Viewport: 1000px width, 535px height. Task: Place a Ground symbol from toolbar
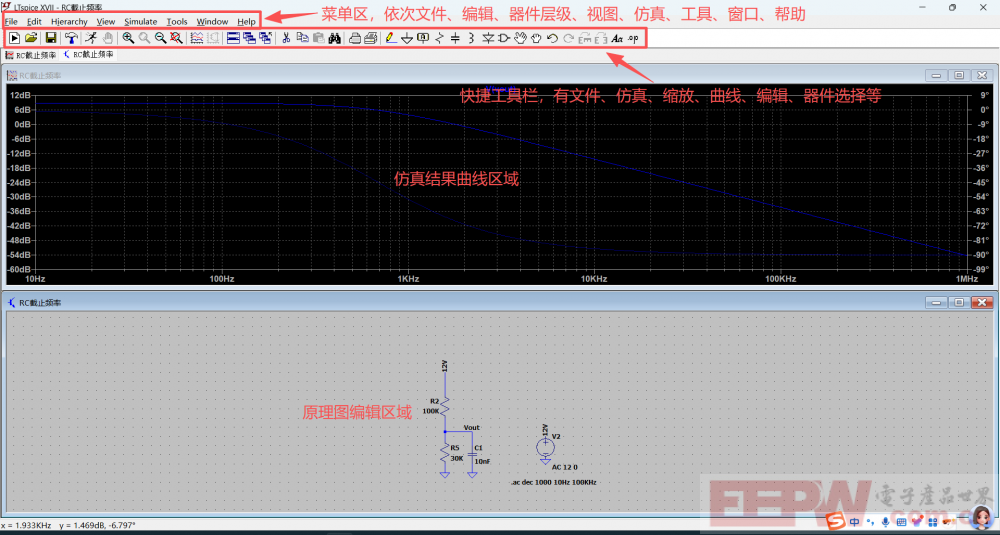pos(407,38)
